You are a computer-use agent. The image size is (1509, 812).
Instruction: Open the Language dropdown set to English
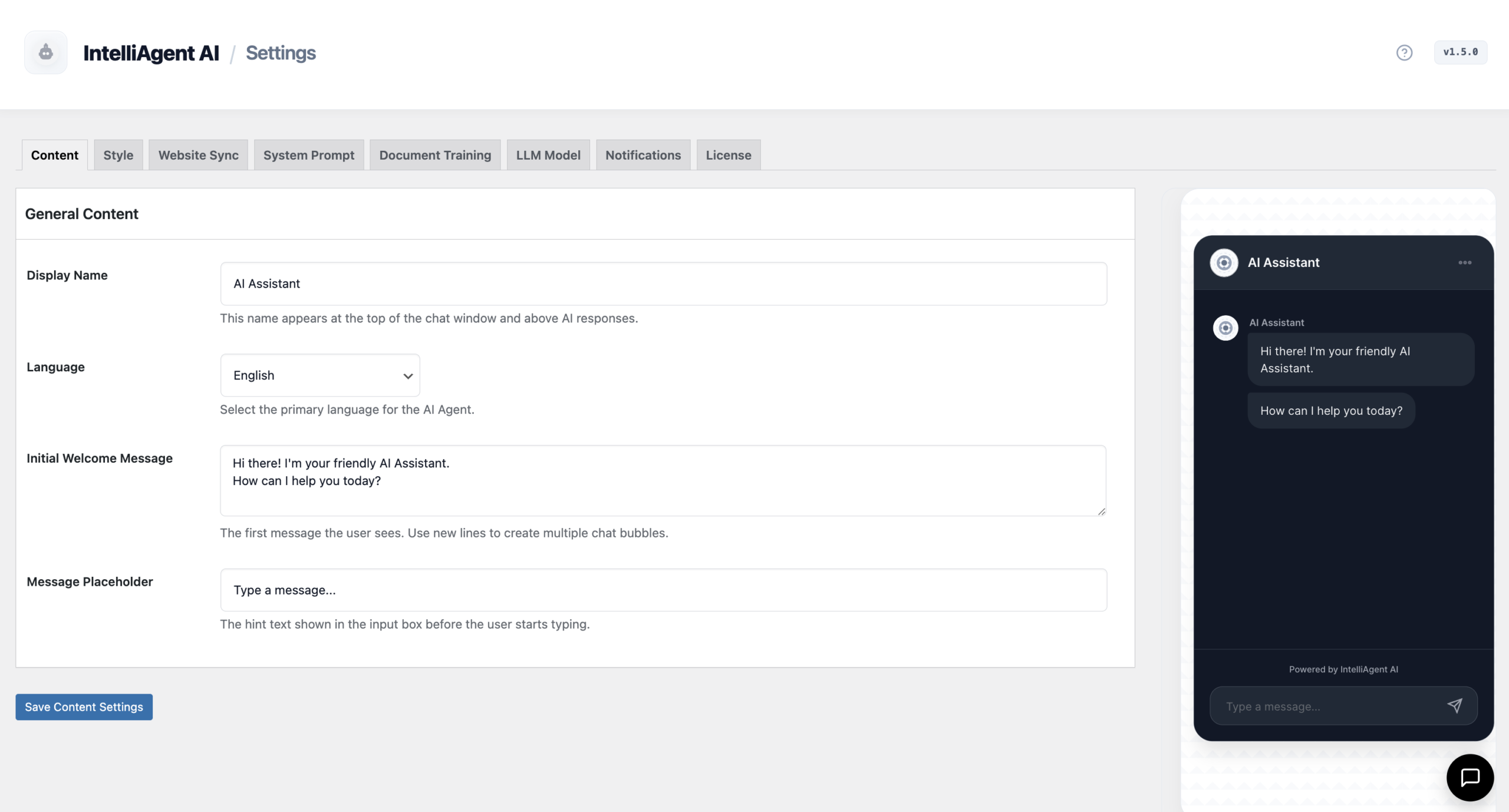point(320,375)
